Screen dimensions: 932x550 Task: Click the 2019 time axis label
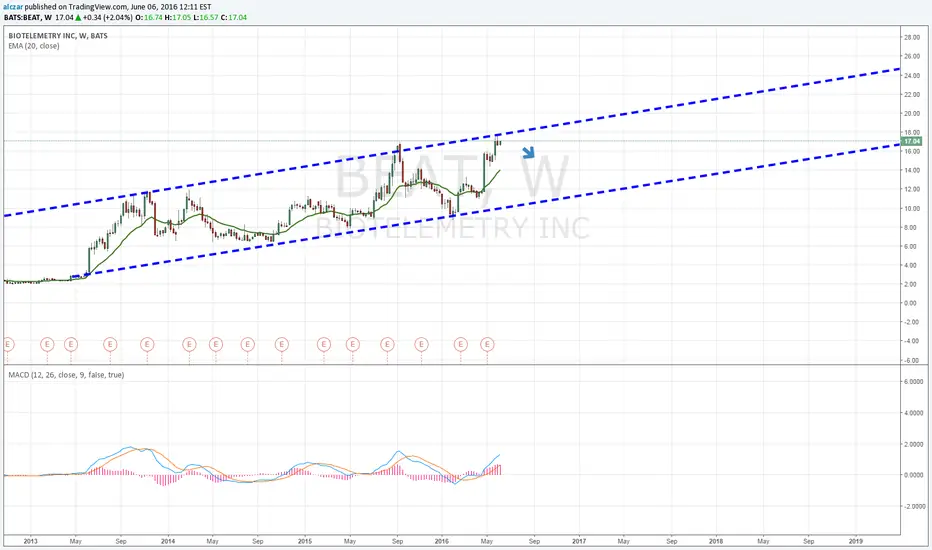click(856, 541)
